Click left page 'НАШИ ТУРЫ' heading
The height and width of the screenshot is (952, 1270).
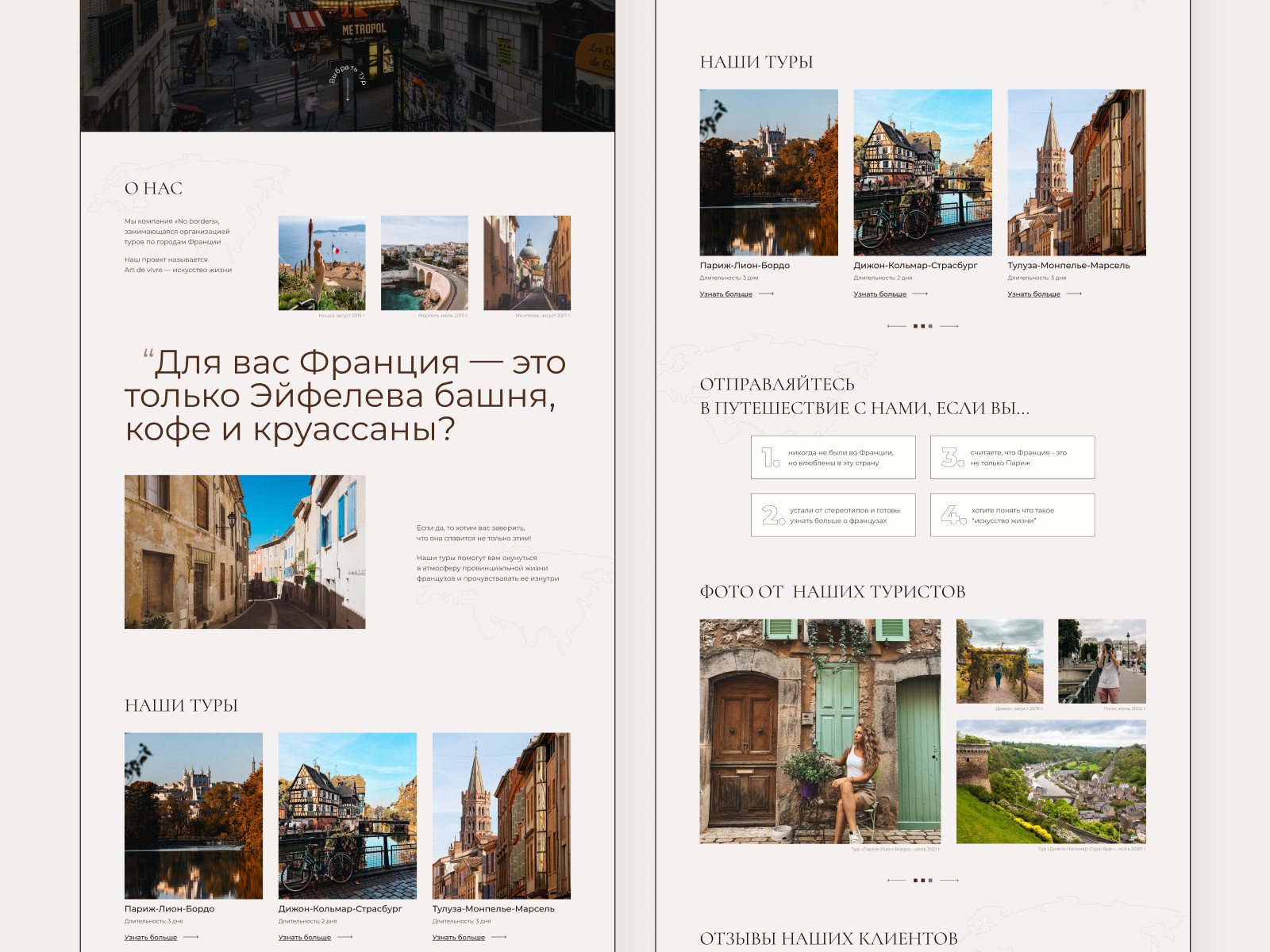point(181,705)
